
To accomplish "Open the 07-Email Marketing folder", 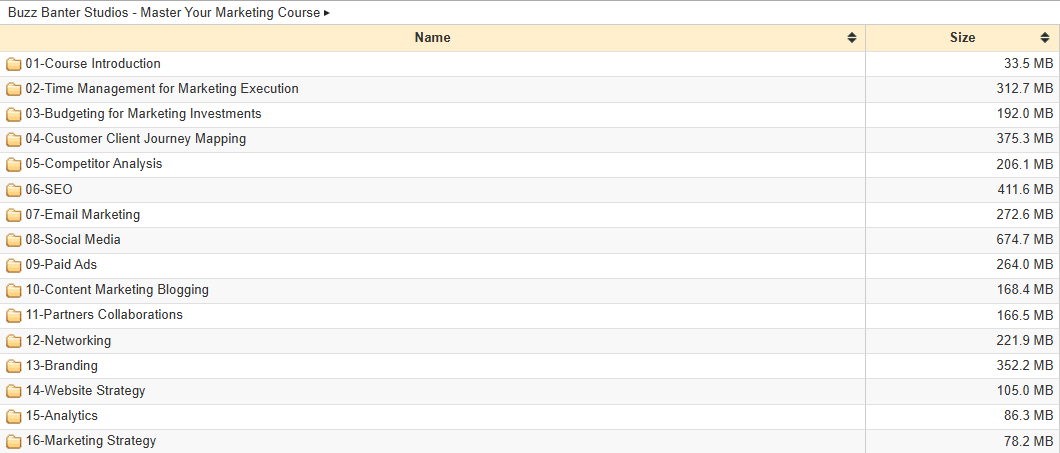I will (82, 214).
